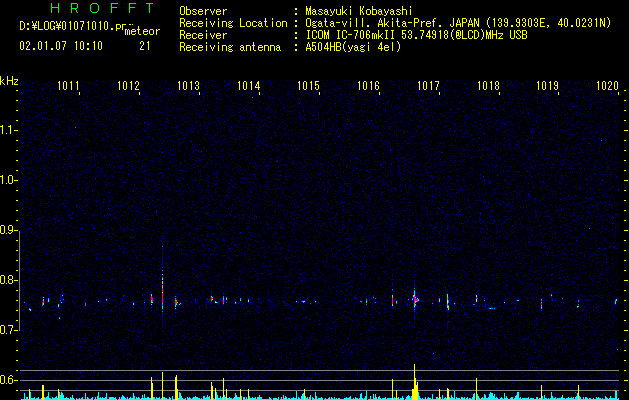Click the 1014 time axis label
Screen dimensions: 629x400
pyautogui.click(x=248, y=85)
